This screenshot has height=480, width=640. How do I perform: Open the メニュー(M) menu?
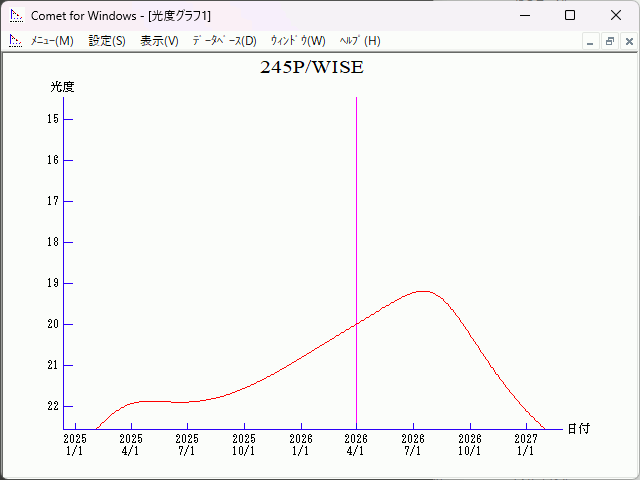pos(52,41)
